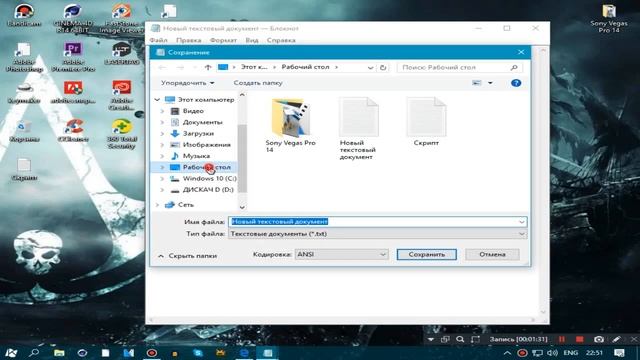Select the 360 Total Security desktop icon
Image resolution: width=640 pixels, height=360 pixels.
[122, 134]
